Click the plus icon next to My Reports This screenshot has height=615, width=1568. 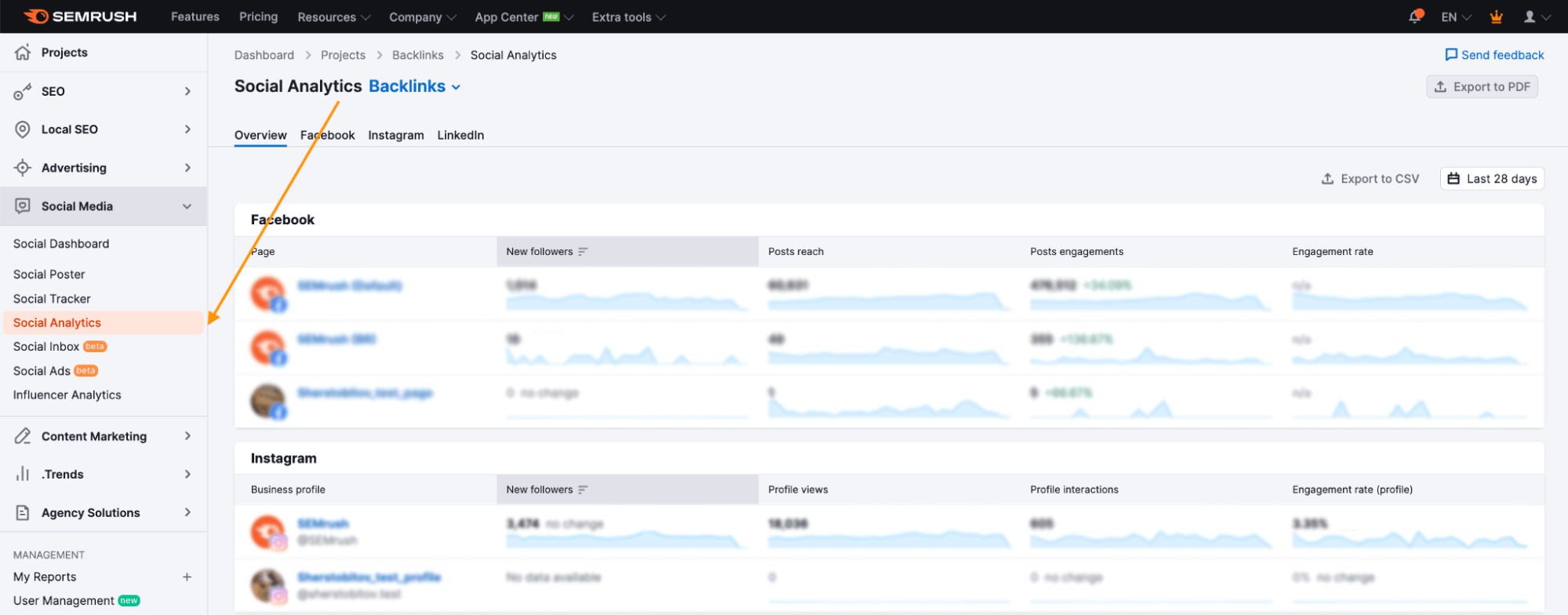(x=187, y=577)
